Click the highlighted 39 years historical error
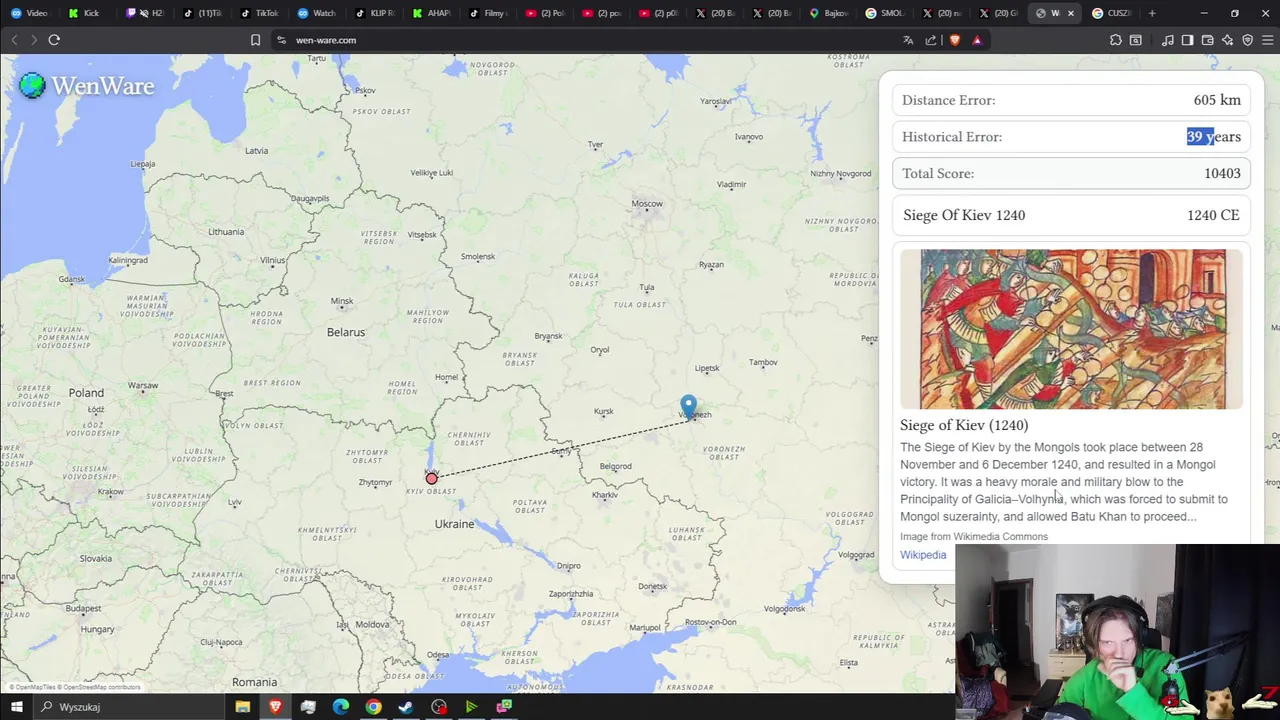Screen dimensions: 1280x720 (1214, 137)
